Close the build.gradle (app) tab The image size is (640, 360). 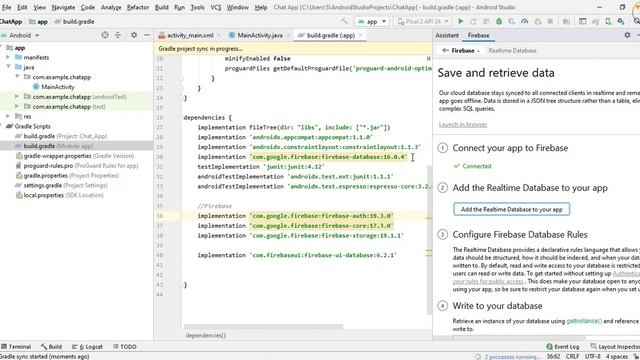(360, 36)
